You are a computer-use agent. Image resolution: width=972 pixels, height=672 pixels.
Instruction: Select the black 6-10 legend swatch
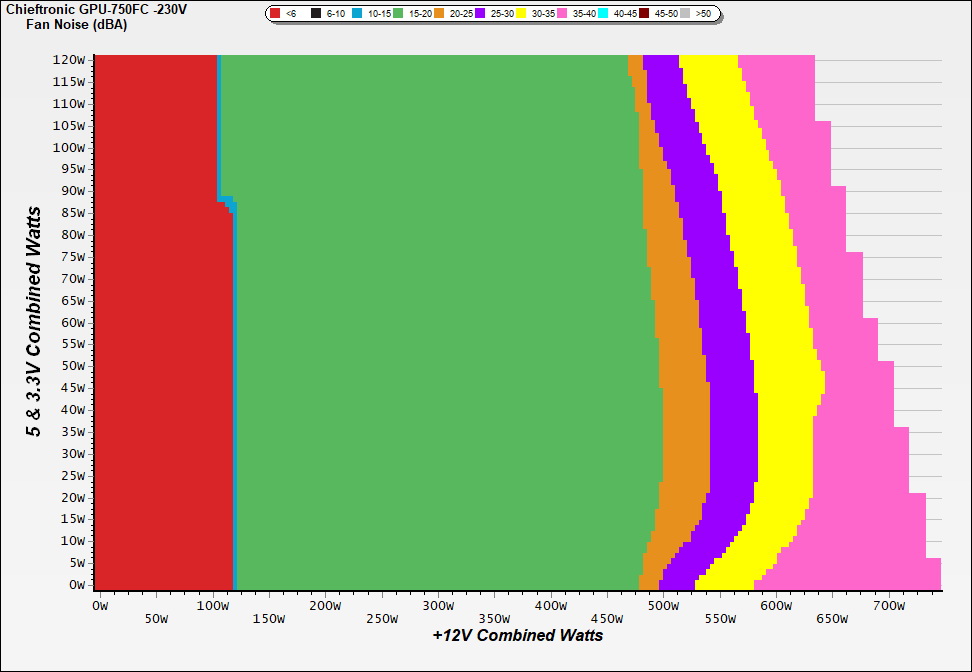point(316,14)
